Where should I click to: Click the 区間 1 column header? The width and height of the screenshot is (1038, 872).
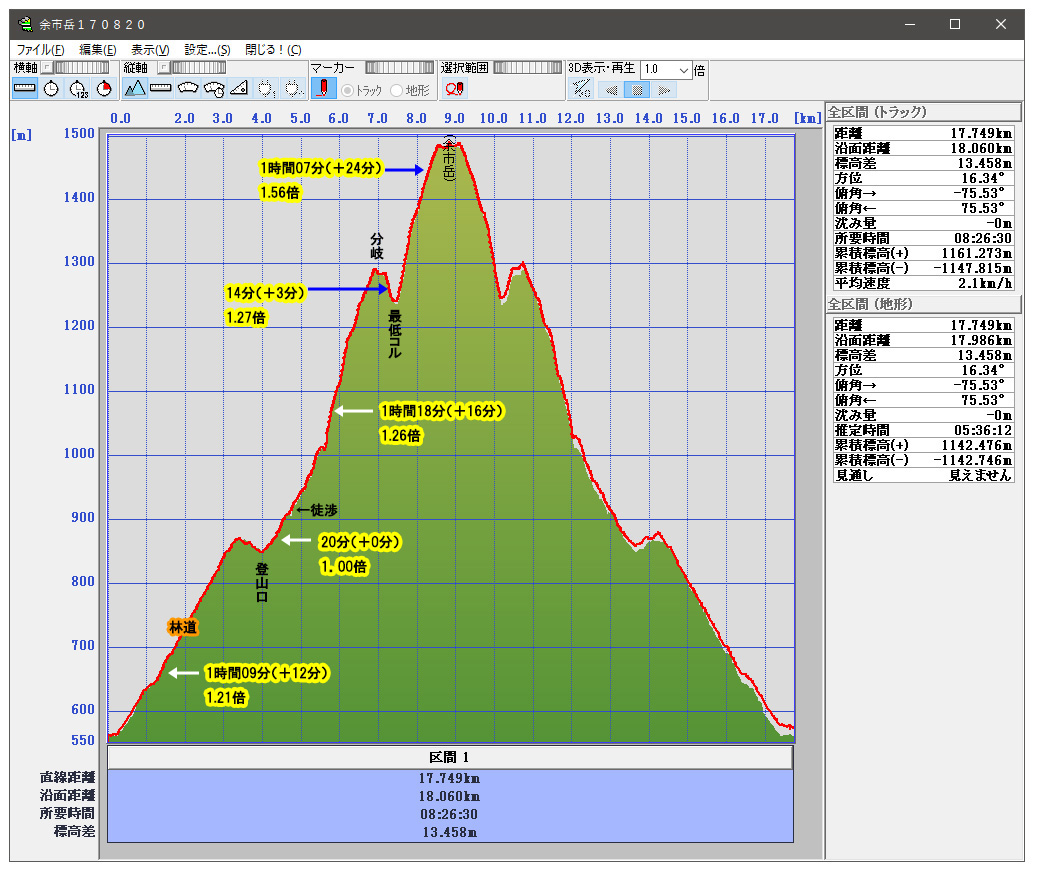[449, 757]
